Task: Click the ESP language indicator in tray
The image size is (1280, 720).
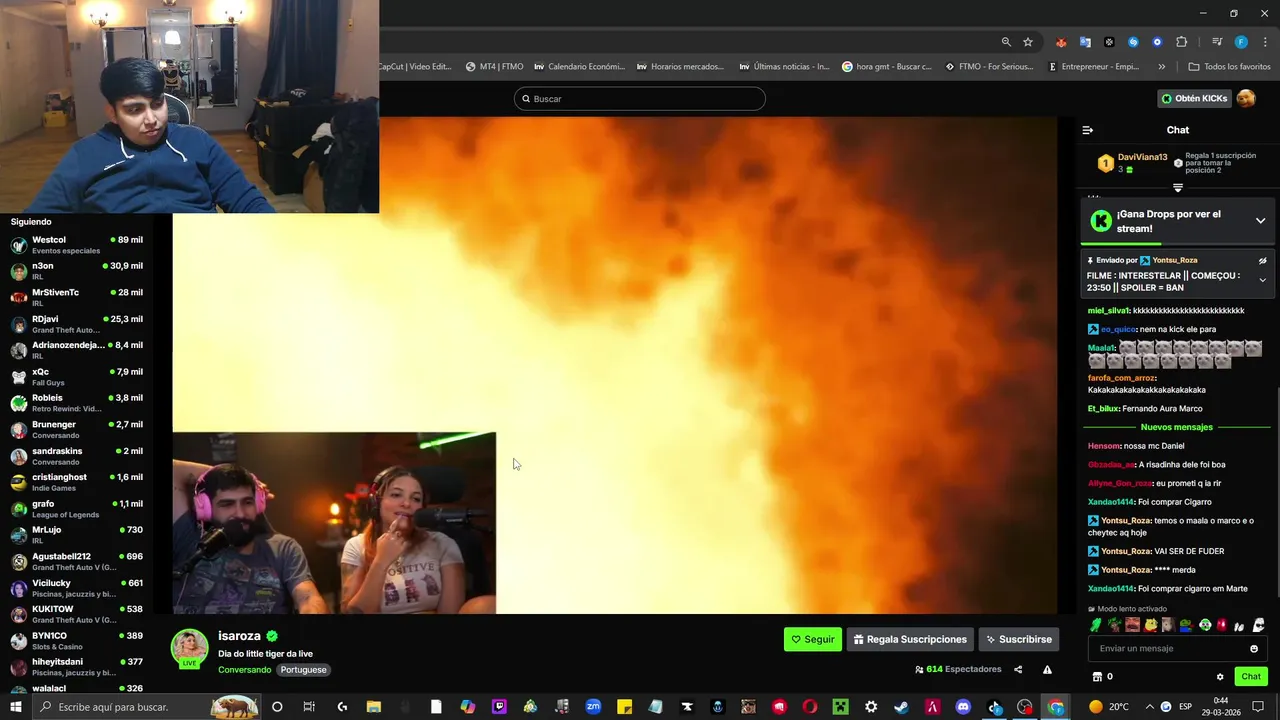Action: (1187, 707)
